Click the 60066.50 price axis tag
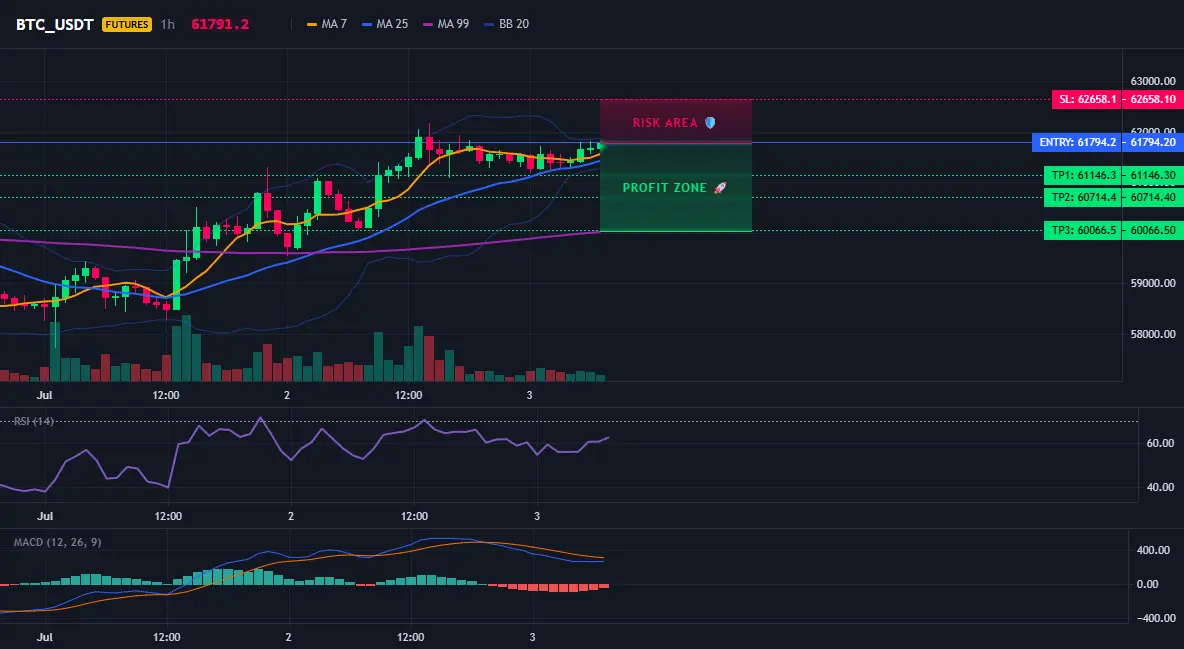The height and width of the screenshot is (649, 1184). (1153, 230)
